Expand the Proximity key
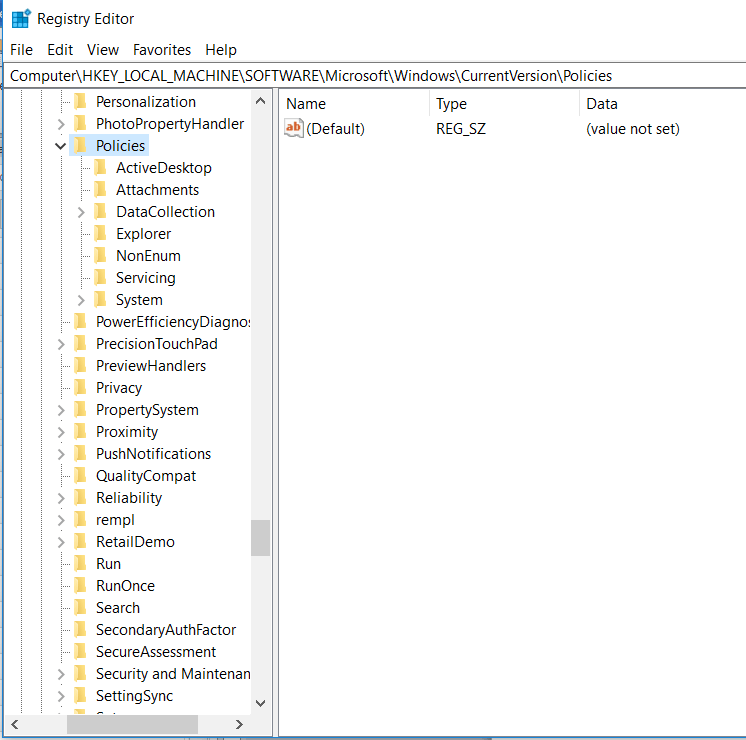 (x=61, y=432)
